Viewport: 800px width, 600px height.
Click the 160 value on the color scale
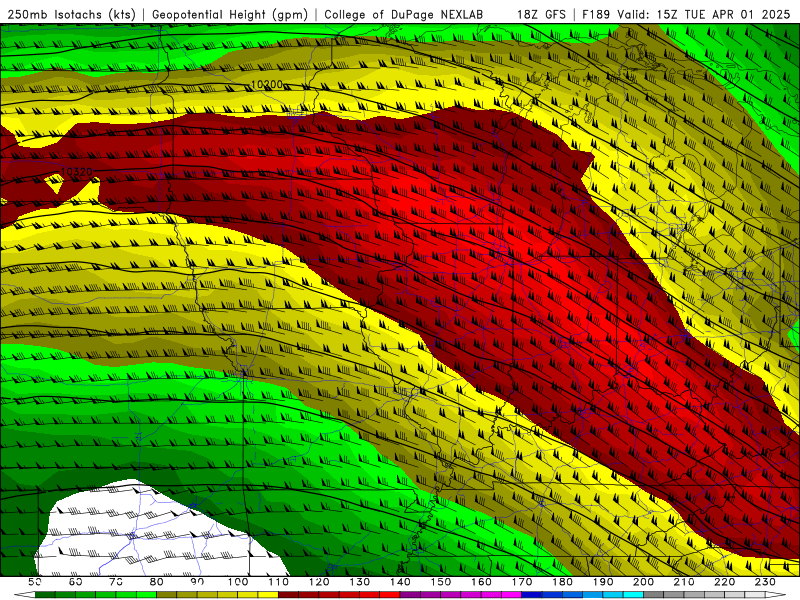click(481, 582)
